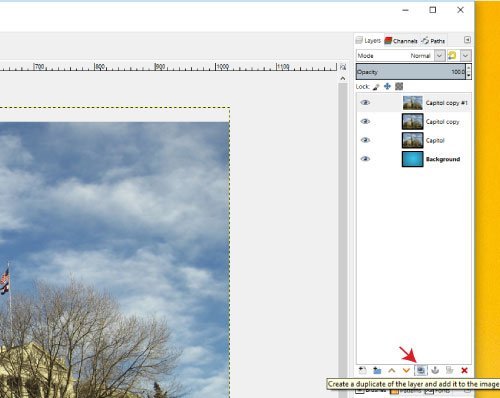Open the layer Mode dropdown arrow
Screen dimensions: 500x398
click(x=440, y=56)
